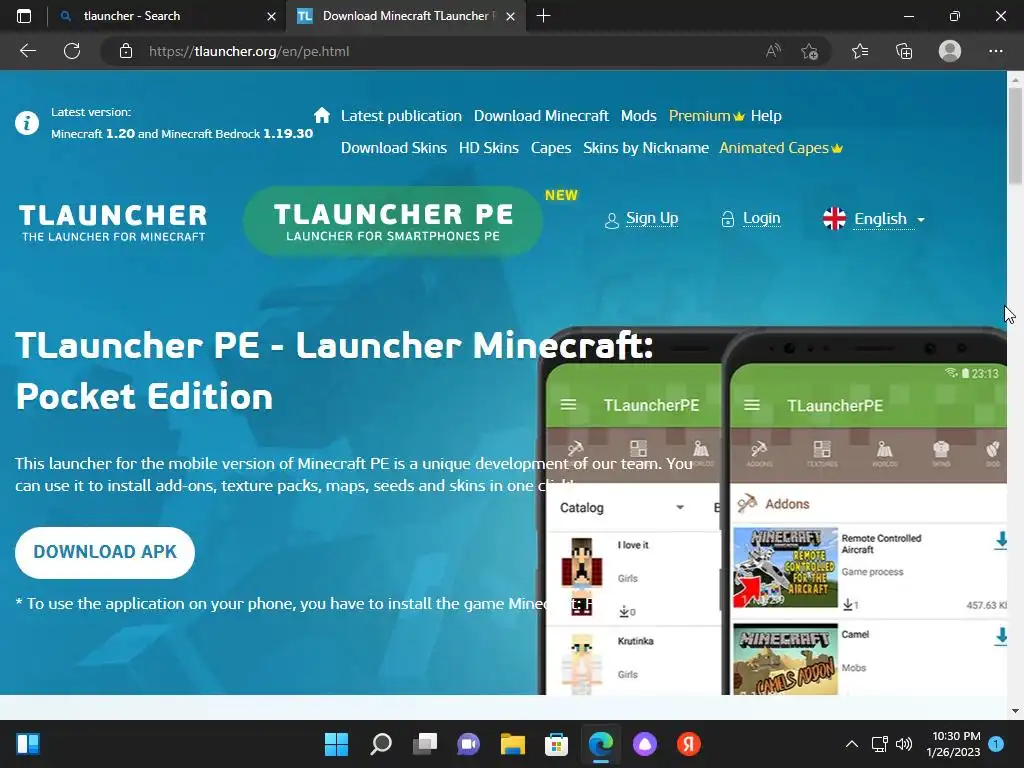Click the Microsoft Edge taskbar icon
1024x768 pixels.
point(601,744)
